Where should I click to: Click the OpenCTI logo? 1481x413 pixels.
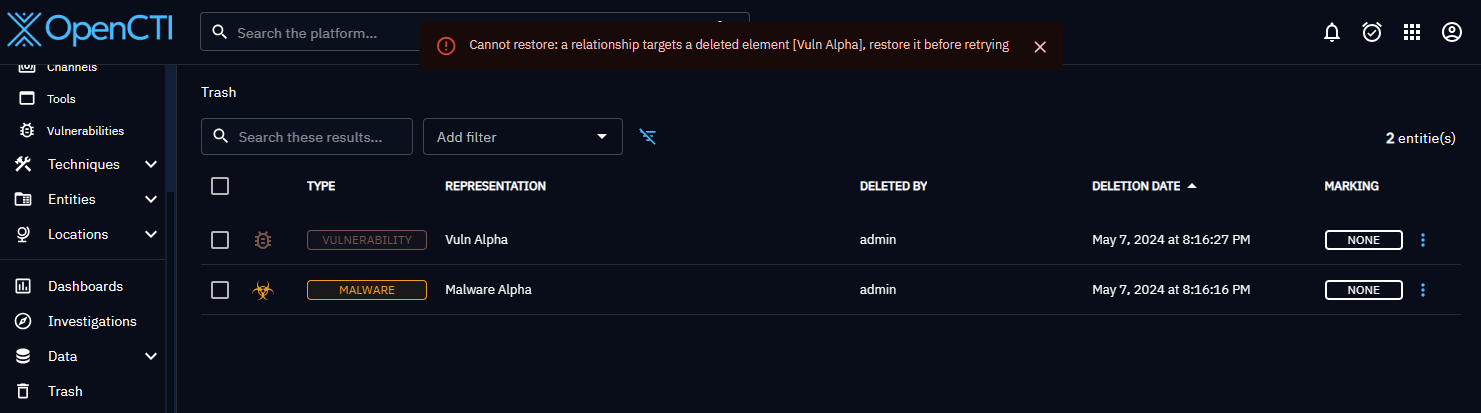coord(90,30)
